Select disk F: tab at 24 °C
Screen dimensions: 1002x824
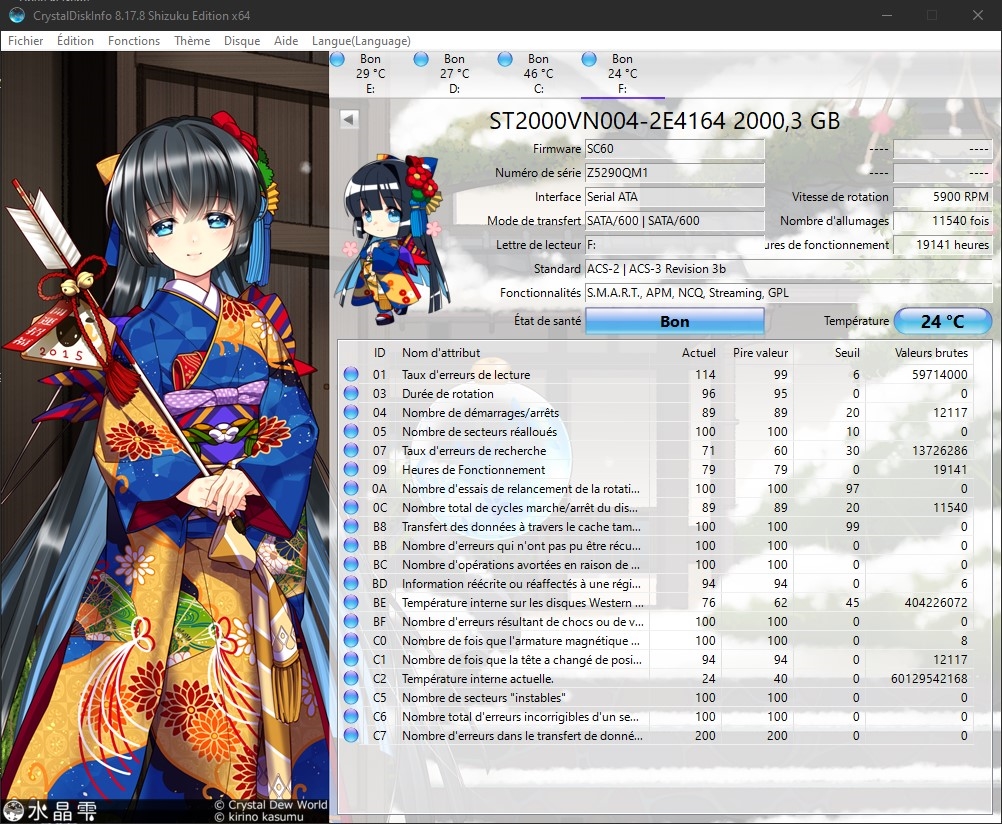coord(622,74)
